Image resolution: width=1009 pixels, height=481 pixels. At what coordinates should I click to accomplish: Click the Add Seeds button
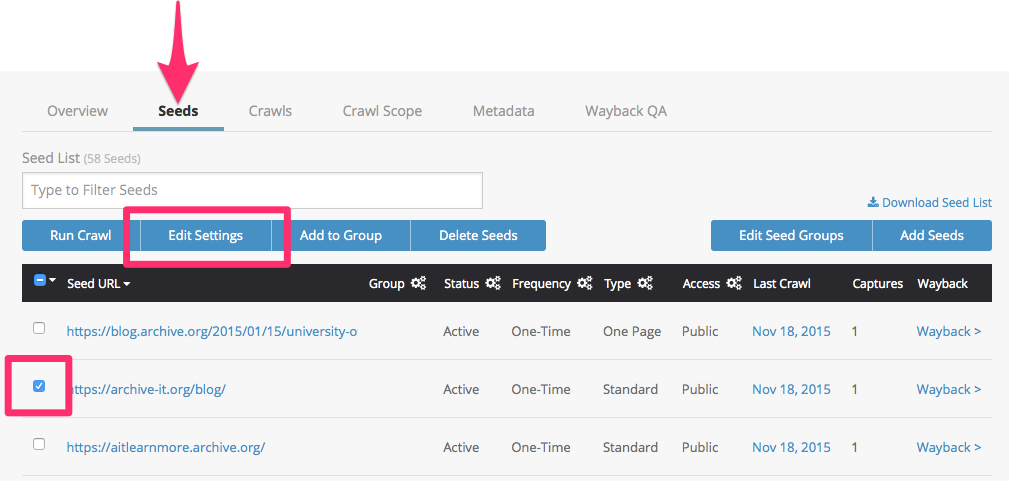click(931, 236)
